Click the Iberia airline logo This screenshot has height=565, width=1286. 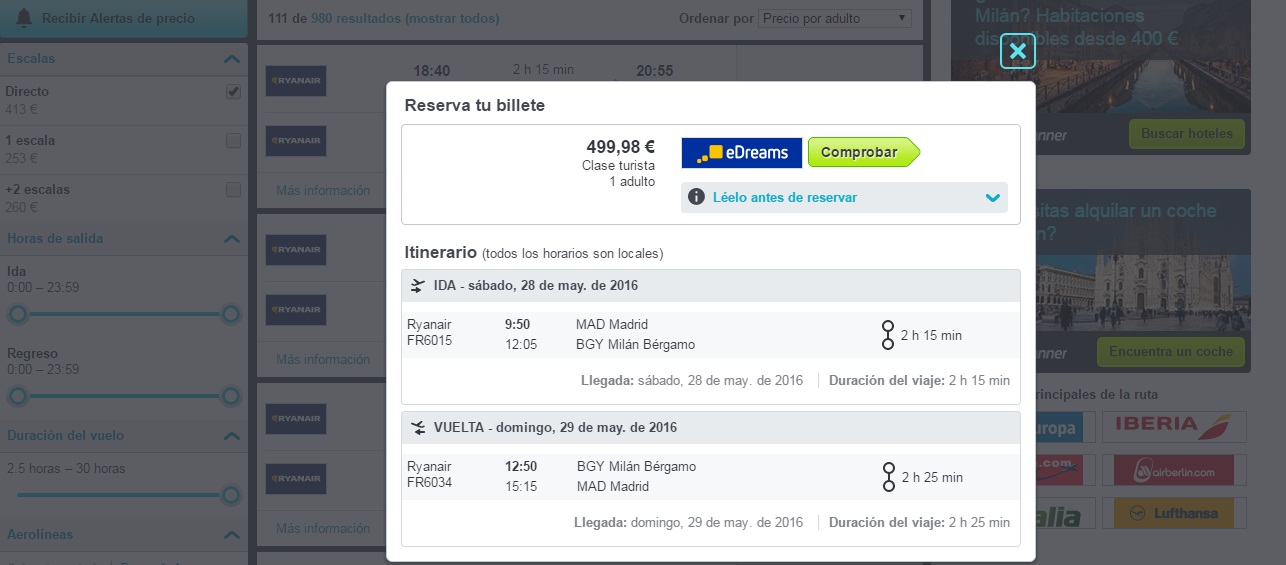1174,426
